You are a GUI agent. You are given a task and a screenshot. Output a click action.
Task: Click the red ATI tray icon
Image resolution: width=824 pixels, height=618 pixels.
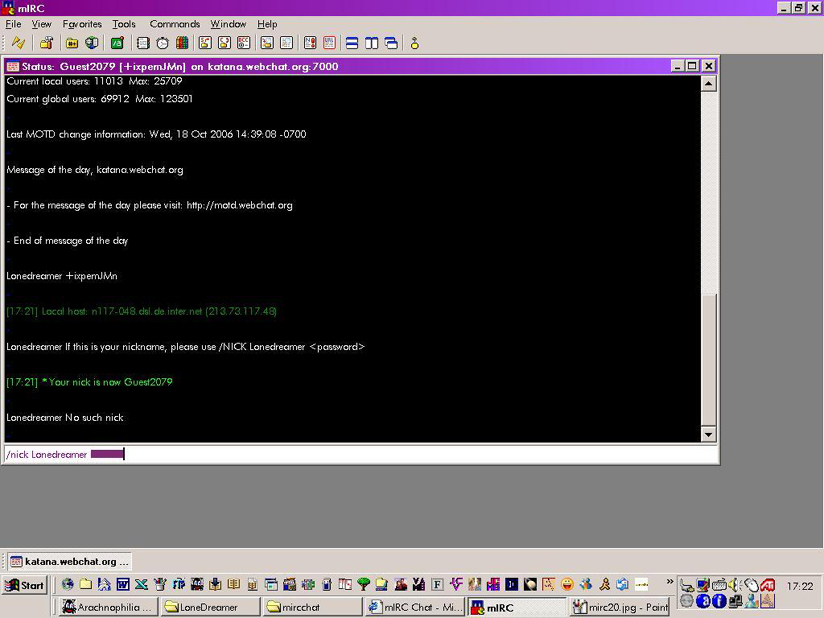click(x=768, y=584)
